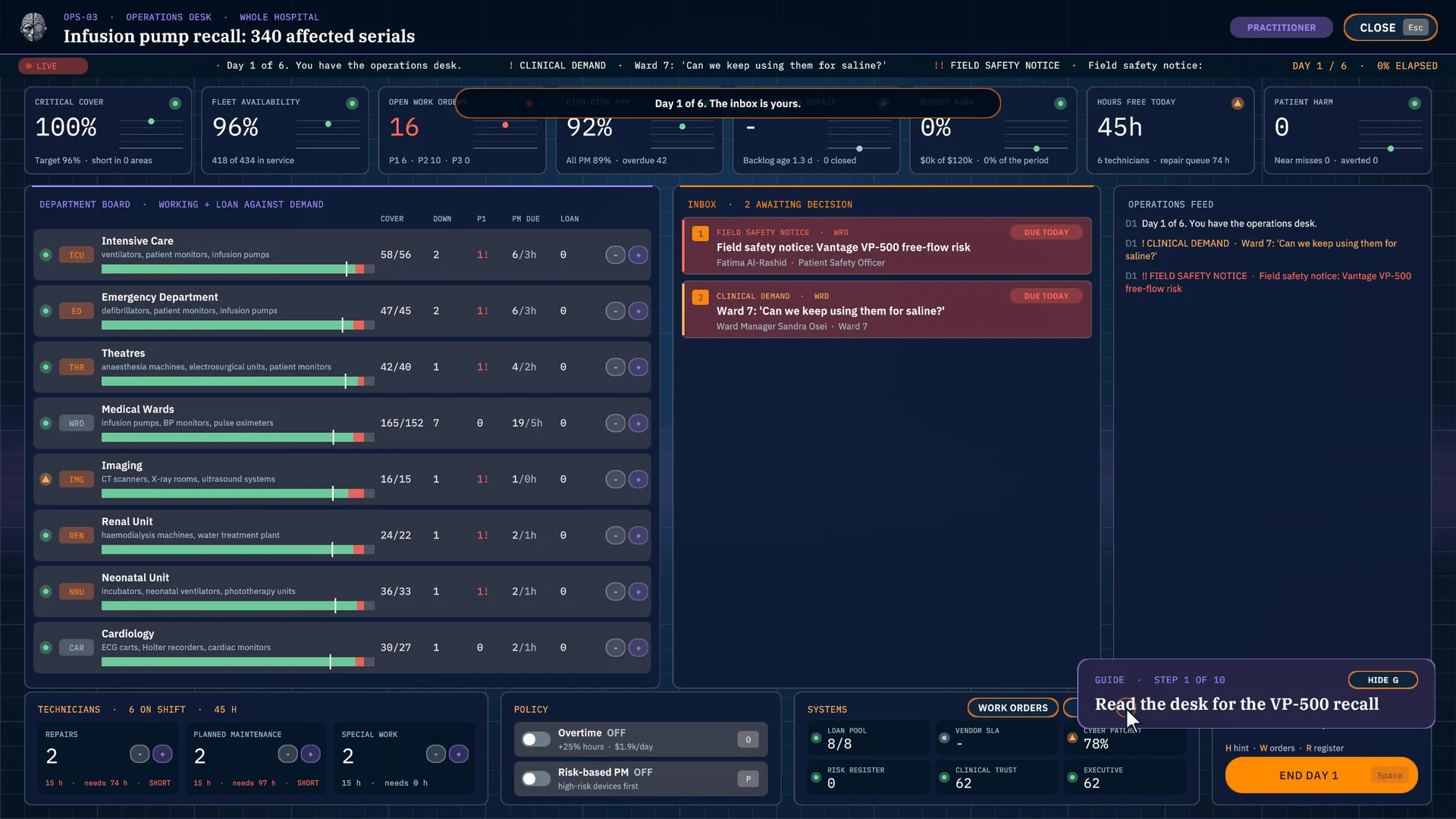Enable the Risk-based PM policy switch

[x=536, y=779]
